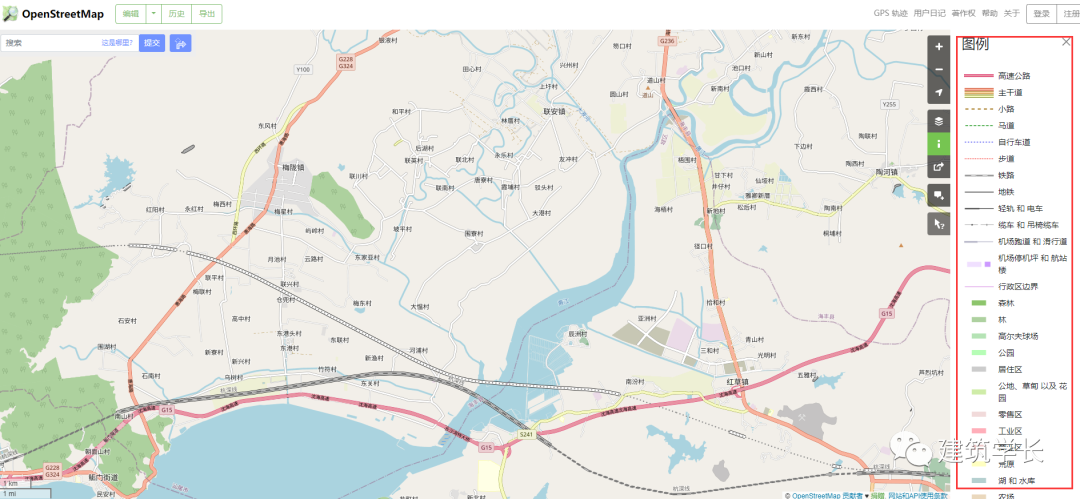Submit search with 提交 button
The width and height of the screenshot is (1080, 499).
tap(152, 43)
